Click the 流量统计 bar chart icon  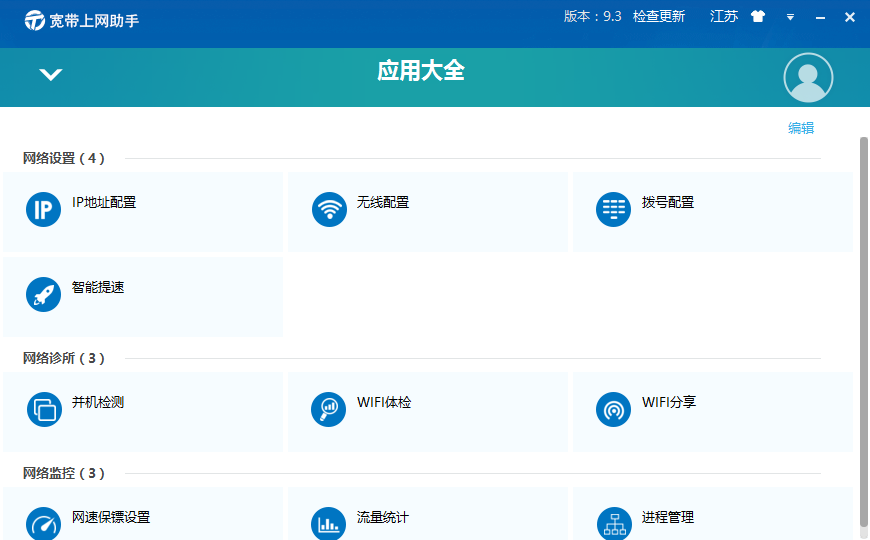tap(328, 523)
